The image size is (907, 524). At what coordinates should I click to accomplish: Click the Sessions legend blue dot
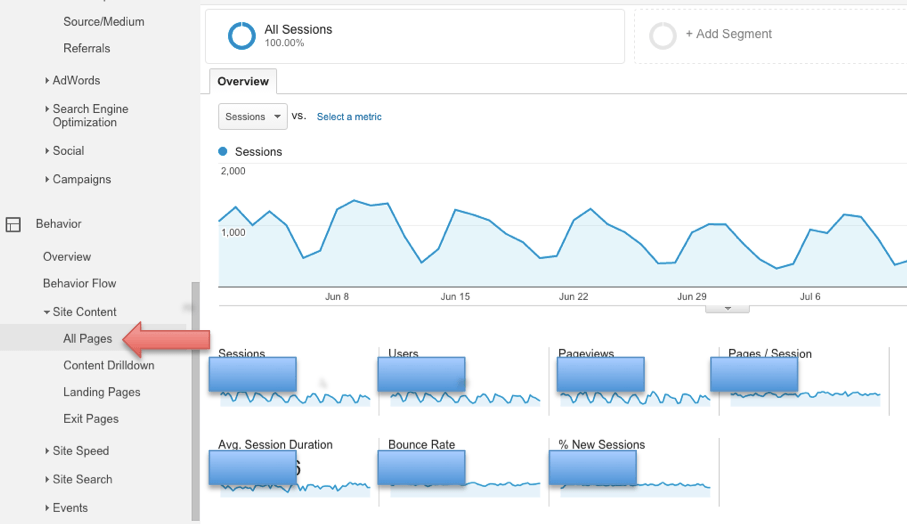tap(223, 152)
